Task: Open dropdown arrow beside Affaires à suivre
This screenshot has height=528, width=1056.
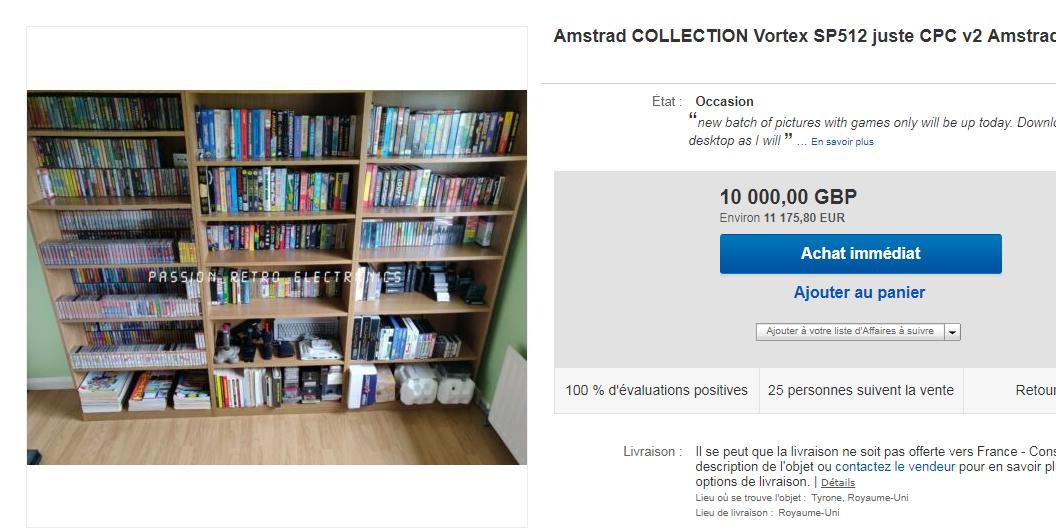Action: pos(952,332)
